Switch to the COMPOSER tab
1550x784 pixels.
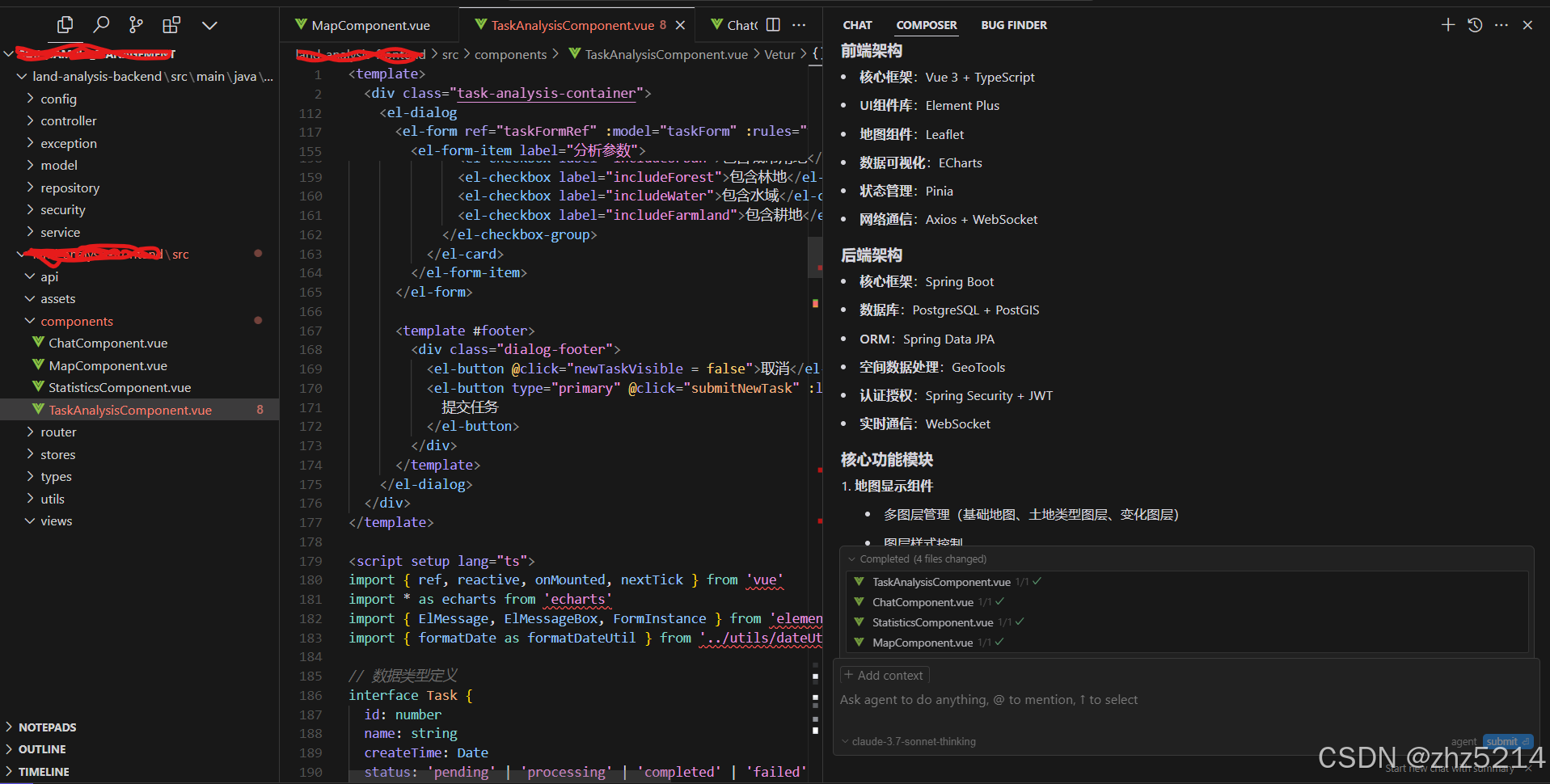click(927, 25)
